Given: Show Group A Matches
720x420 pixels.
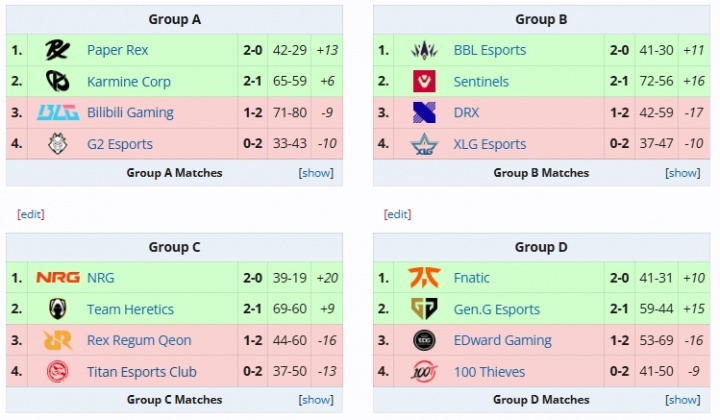Looking at the screenshot, I should (316, 173).
